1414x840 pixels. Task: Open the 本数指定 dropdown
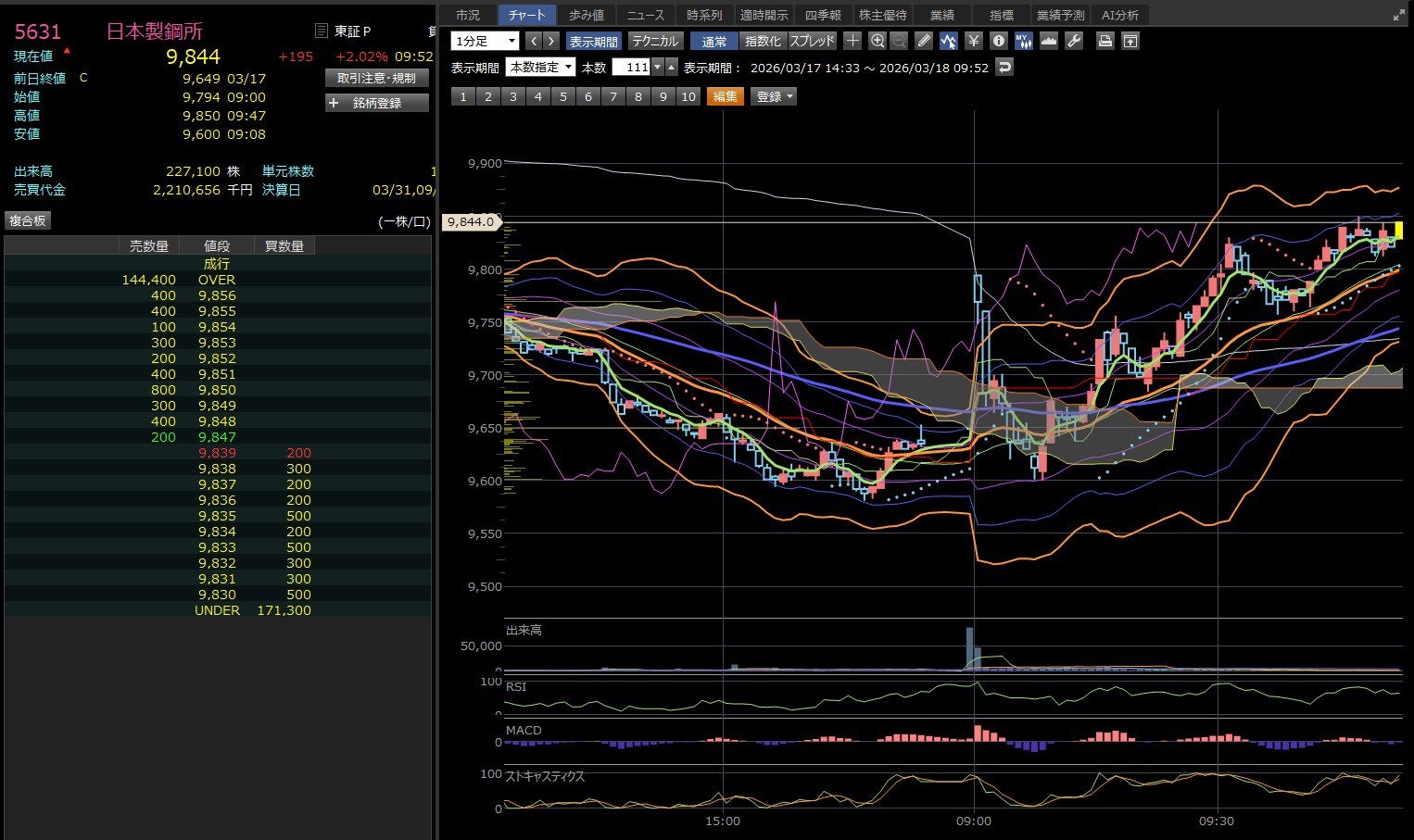tap(541, 67)
